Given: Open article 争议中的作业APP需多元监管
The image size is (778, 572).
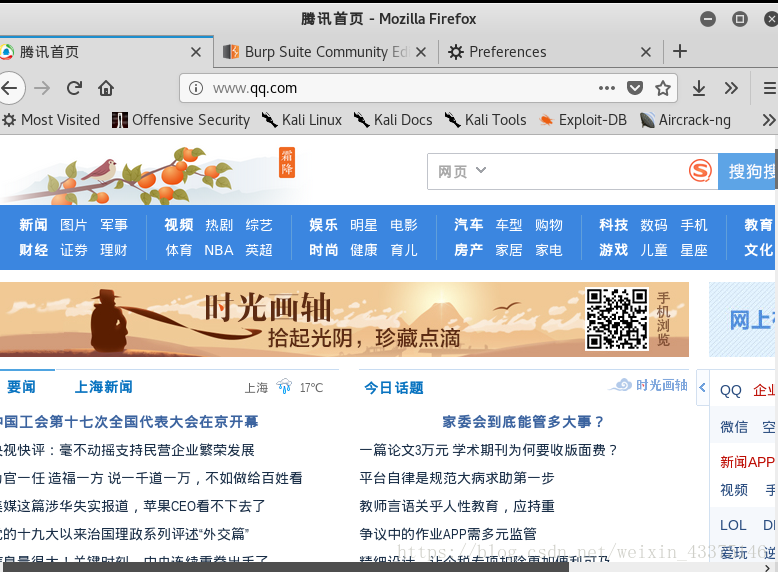Looking at the screenshot, I should pos(448,534).
